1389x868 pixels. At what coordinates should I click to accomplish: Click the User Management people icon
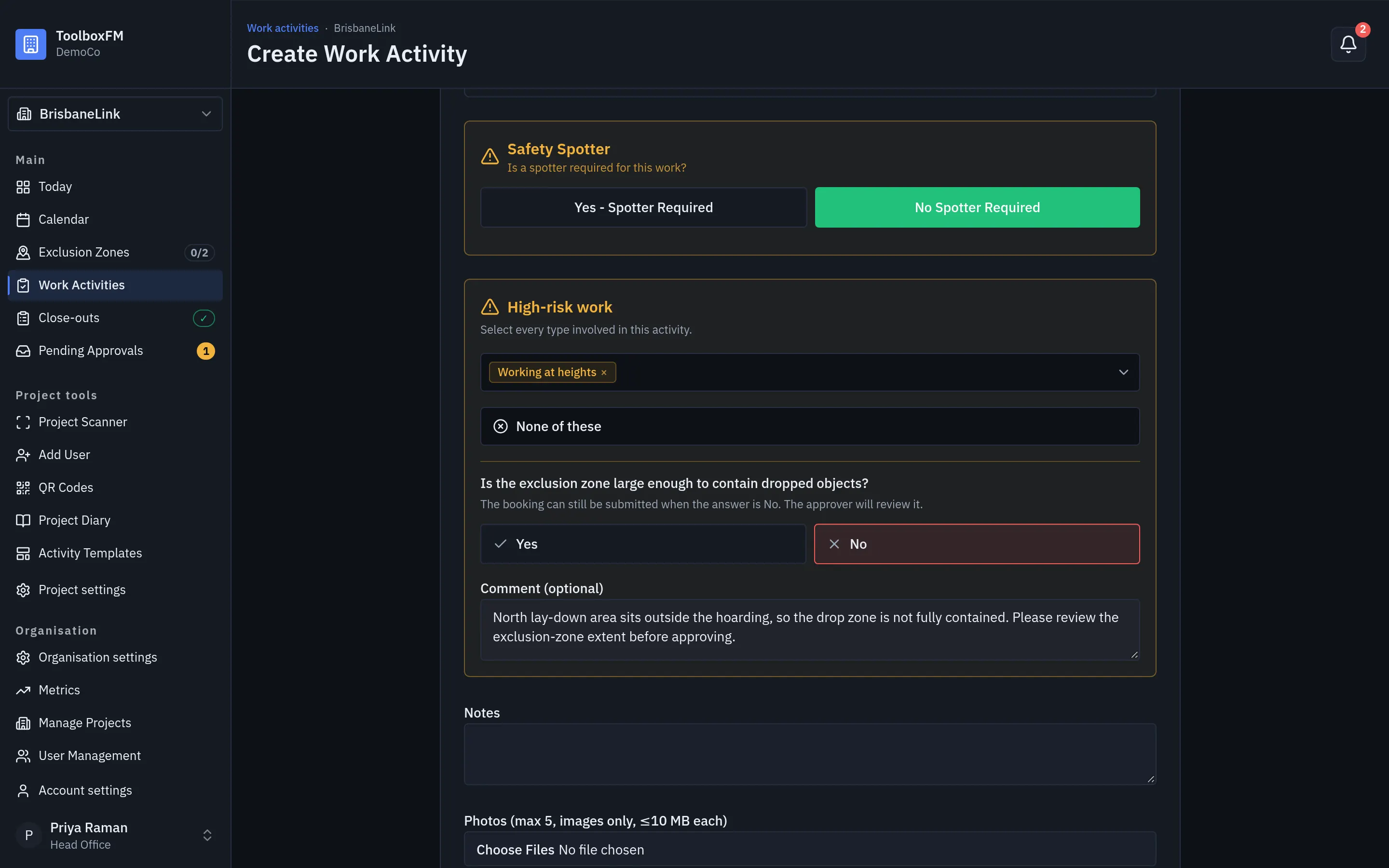[23, 756]
